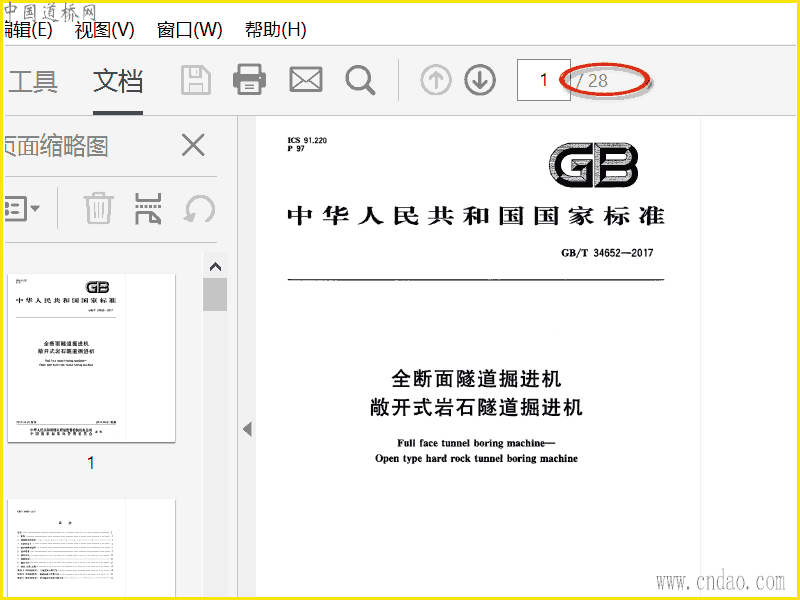800x600 pixels.
Task: Close the page thumbnails panel
Action: click(193, 145)
